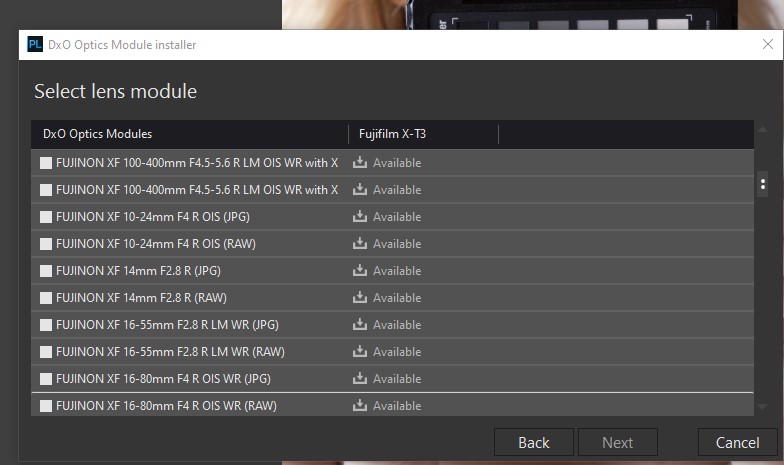Click the 'FUJINON XF 14mm F2.8 R (JPG)' label
The width and height of the screenshot is (784, 465).
pos(138,271)
